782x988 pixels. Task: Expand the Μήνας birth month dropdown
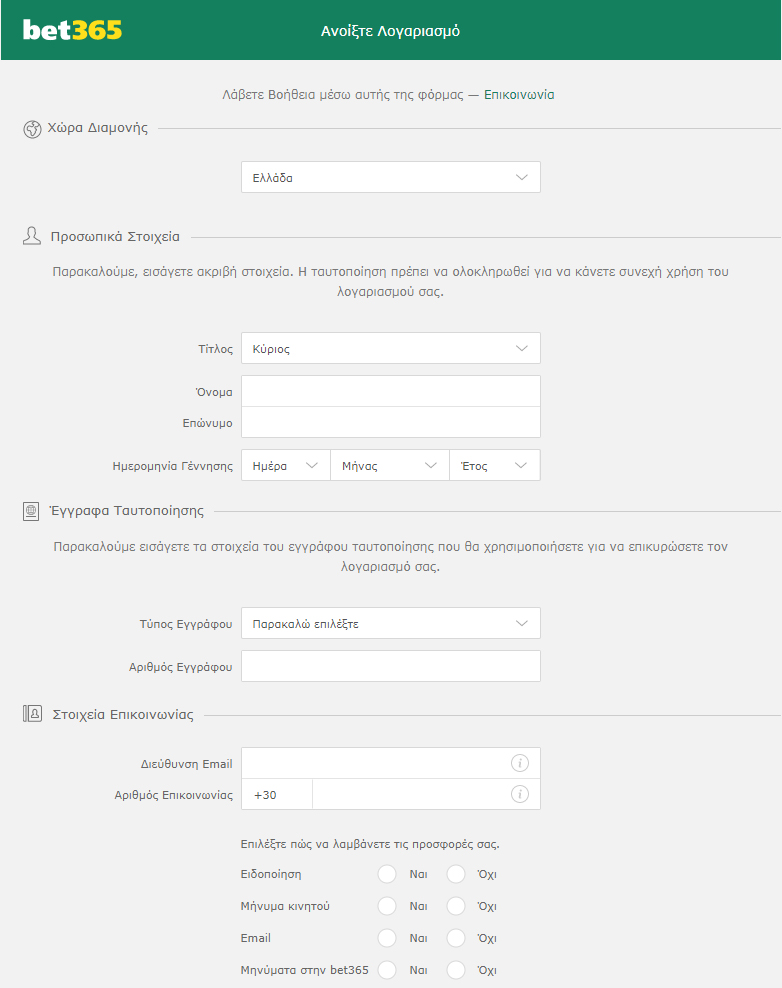tap(389, 466)
